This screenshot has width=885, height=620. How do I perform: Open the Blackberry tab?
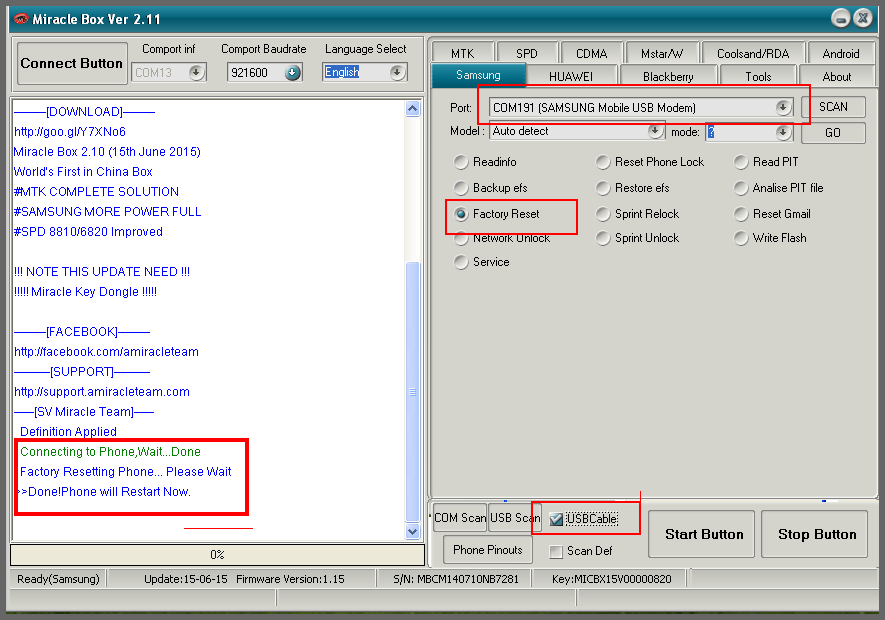pos(668,76)
